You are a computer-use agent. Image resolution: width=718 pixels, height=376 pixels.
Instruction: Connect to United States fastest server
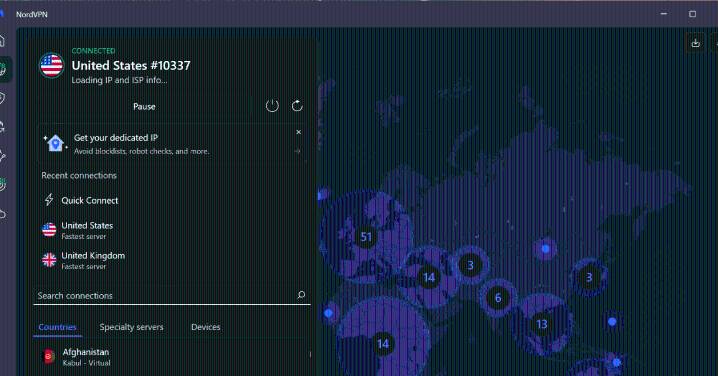click(172, 230)
